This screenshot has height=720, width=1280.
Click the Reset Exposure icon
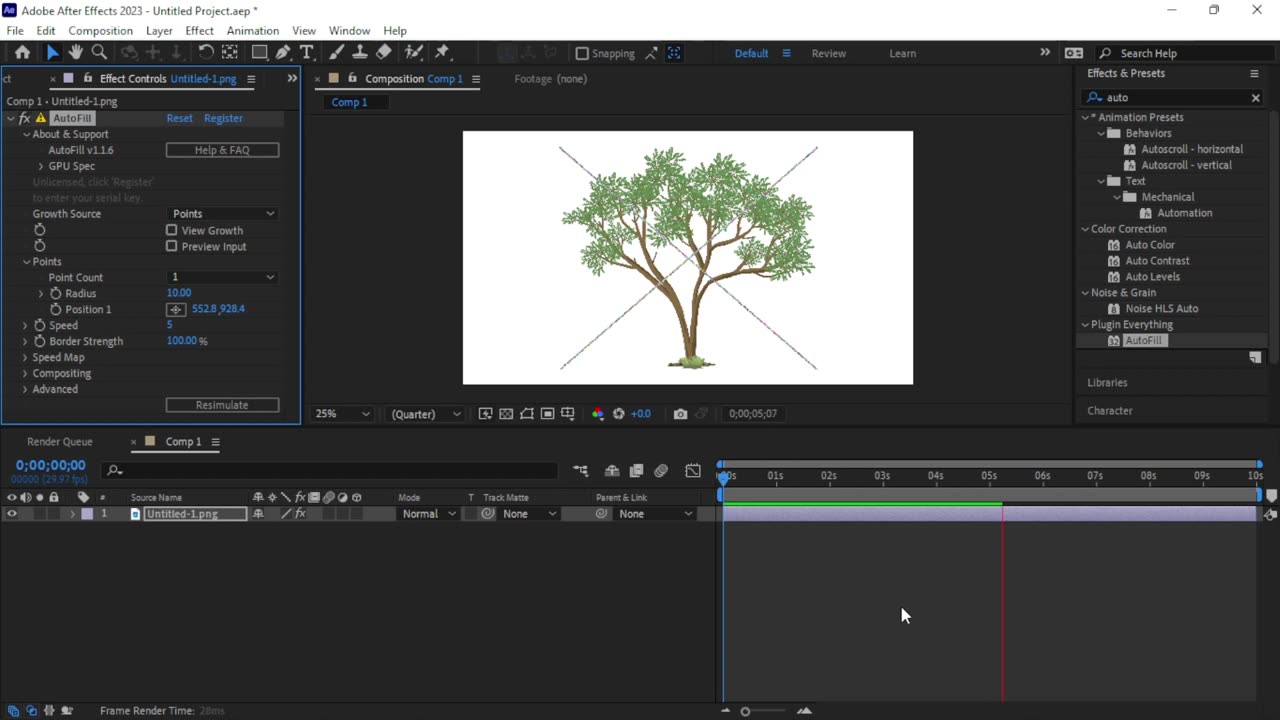(x=619, y=414)
